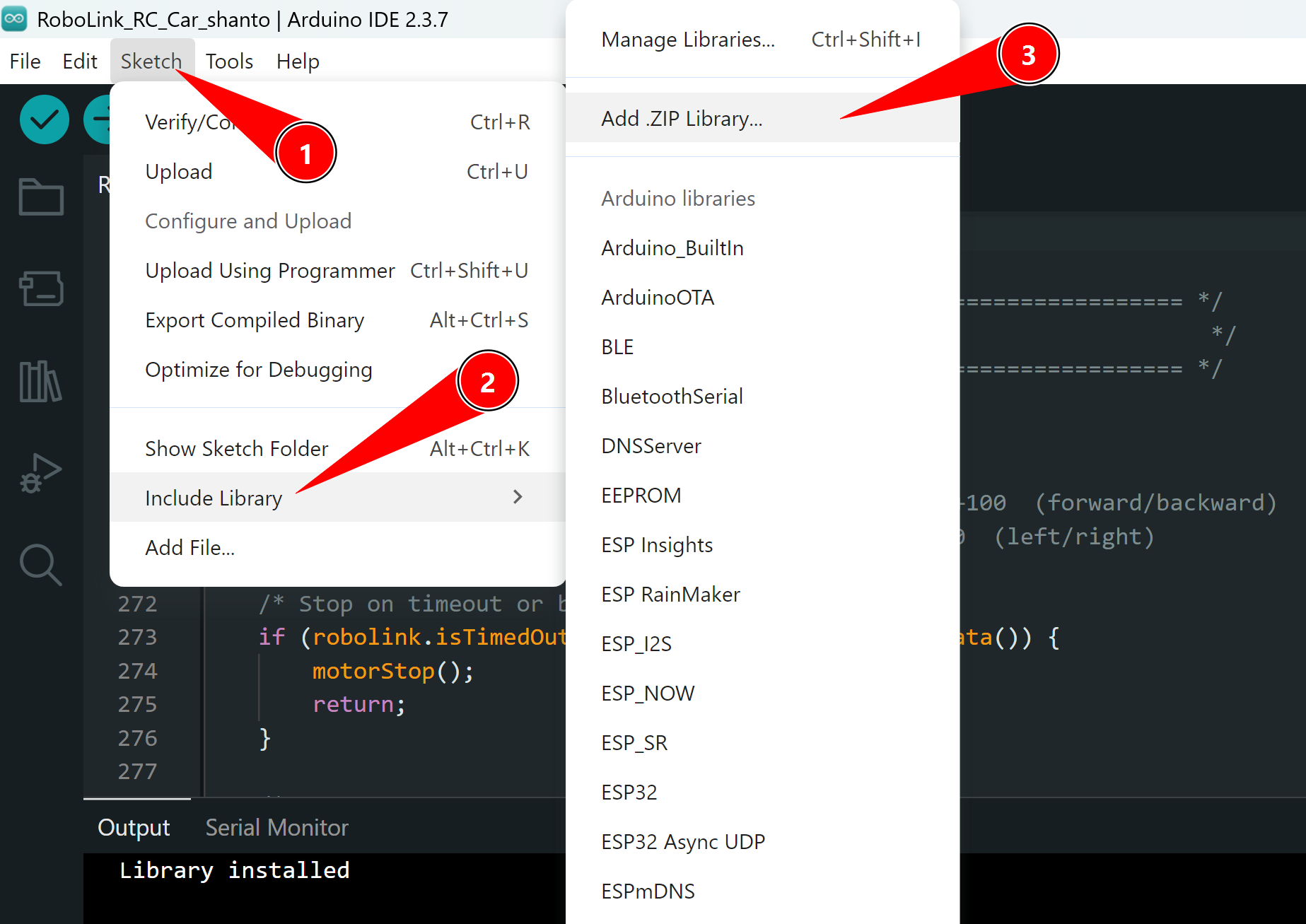Select Add .ZIP Library option
The height and width of the screenshot is (924, 1306).
click(x=682, y=118)
